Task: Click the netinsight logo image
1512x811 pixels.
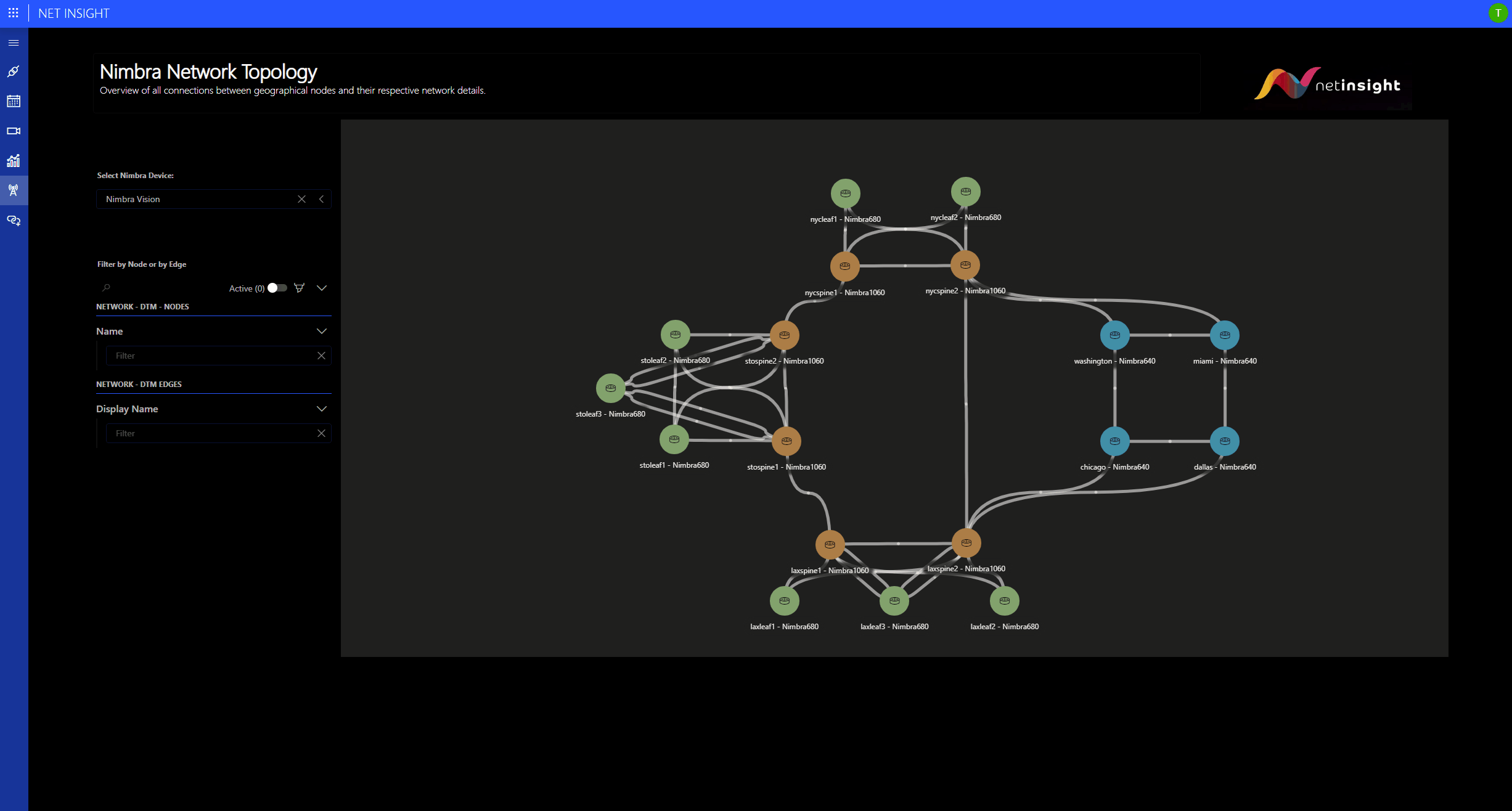Action: tap(1327, 84)
